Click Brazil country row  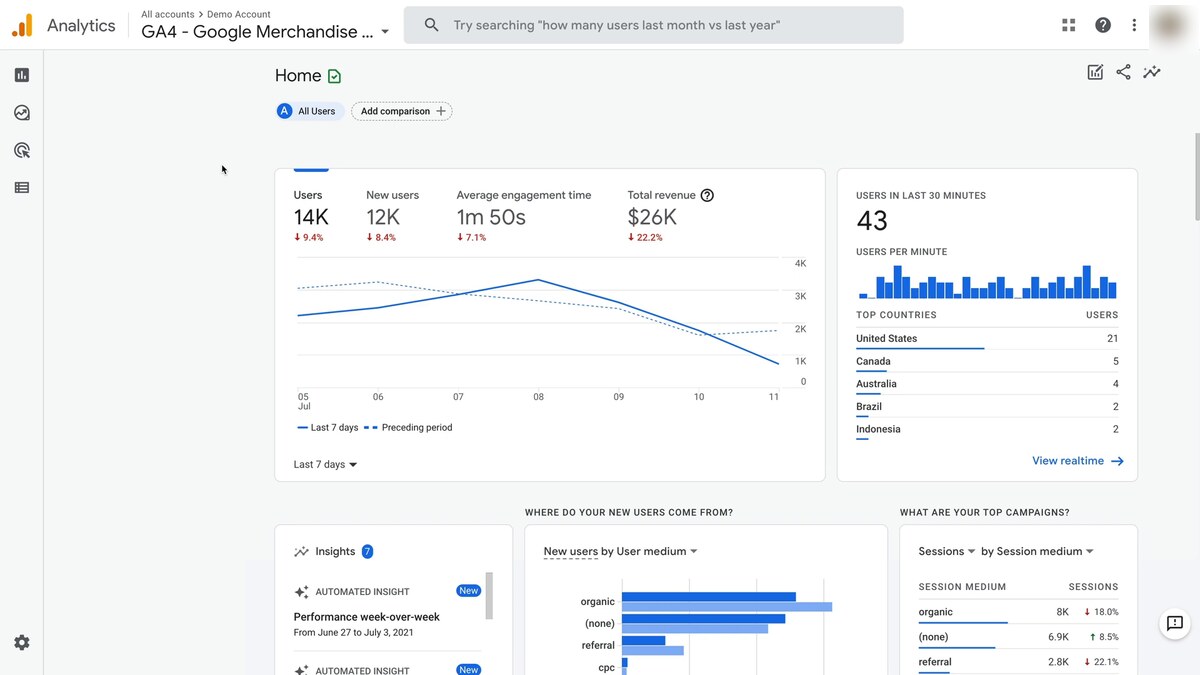[987, 407]
